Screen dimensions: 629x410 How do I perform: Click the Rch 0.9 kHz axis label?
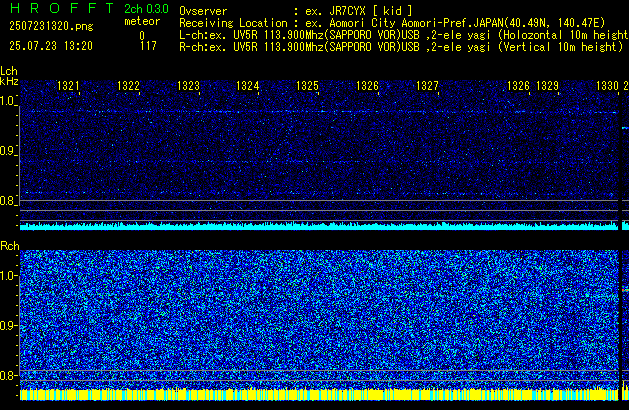coord(8,325)
